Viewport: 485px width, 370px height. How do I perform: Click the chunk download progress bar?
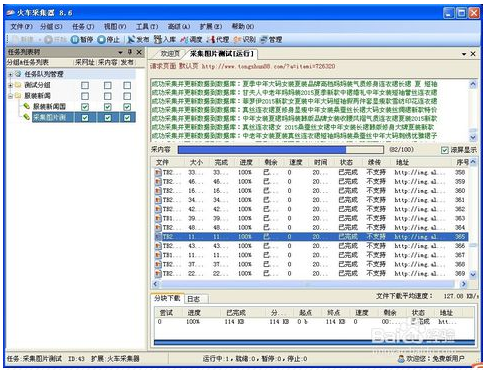[314, 342]
